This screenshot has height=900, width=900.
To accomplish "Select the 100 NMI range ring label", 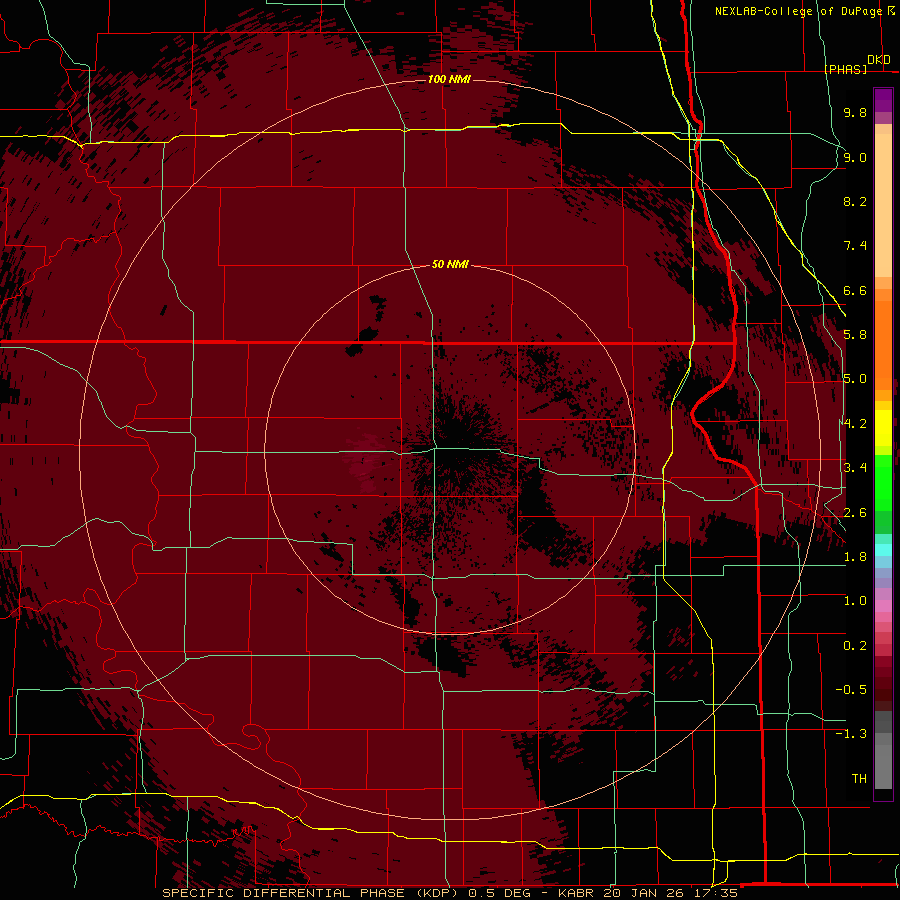I will point(449,79).
